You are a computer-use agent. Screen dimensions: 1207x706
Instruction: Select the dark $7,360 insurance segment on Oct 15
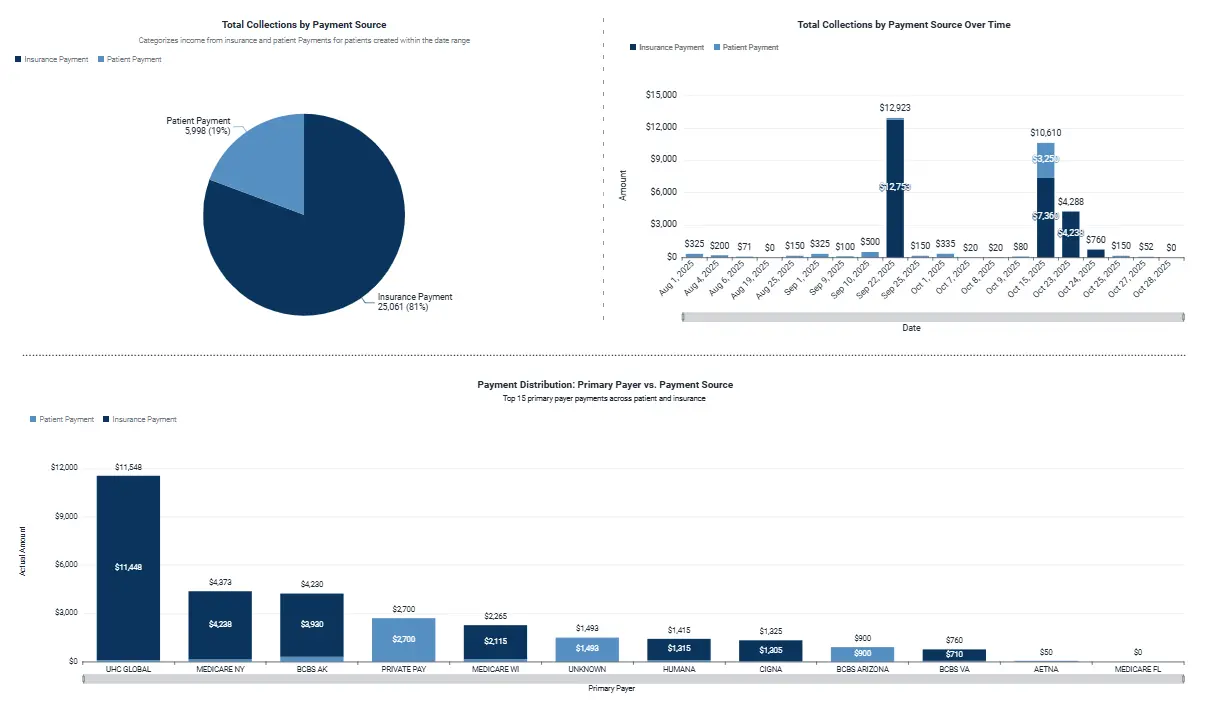(1045, 217)
